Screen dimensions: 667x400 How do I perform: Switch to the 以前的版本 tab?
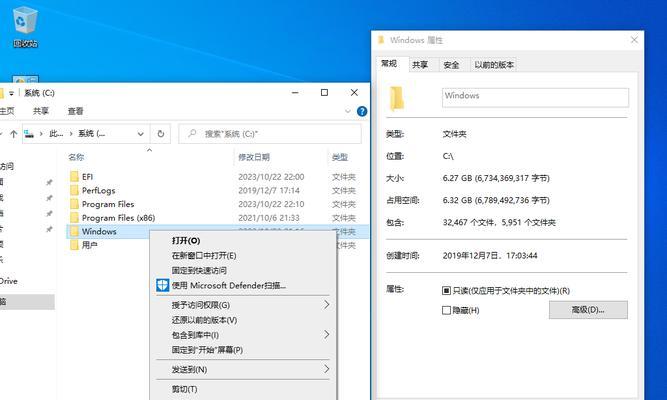pos(494,65)
